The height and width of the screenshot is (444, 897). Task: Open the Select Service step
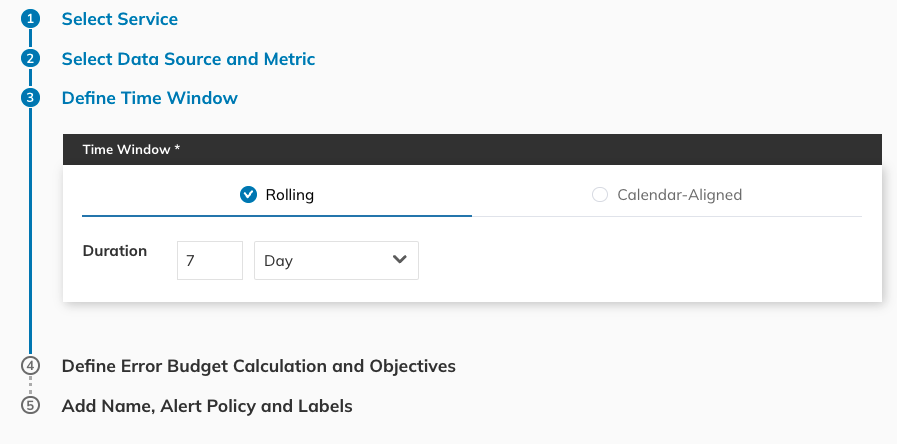point(120,19)
